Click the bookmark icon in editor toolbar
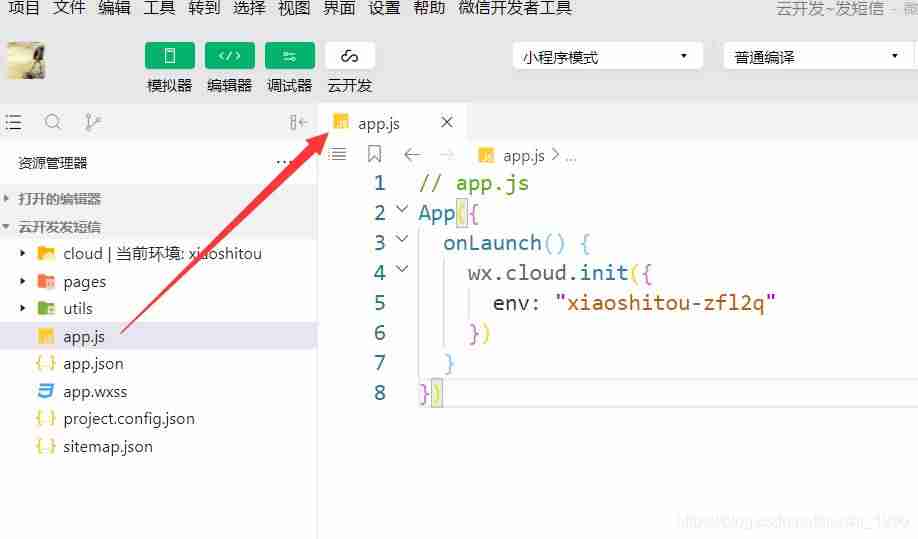 pos(374,155)
